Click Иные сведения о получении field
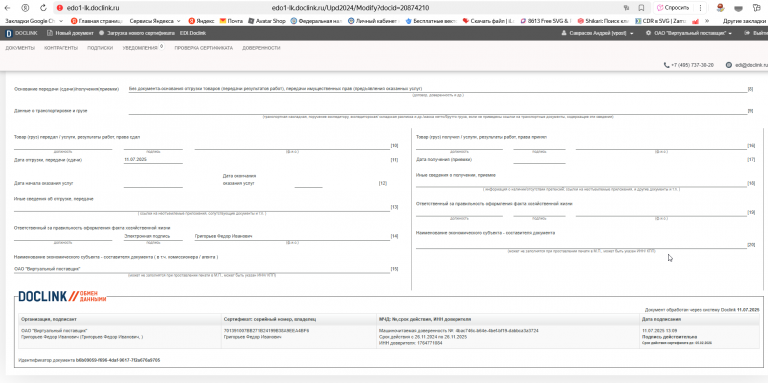The width and height of the screenshot is (768, 383). pos(581,183)
